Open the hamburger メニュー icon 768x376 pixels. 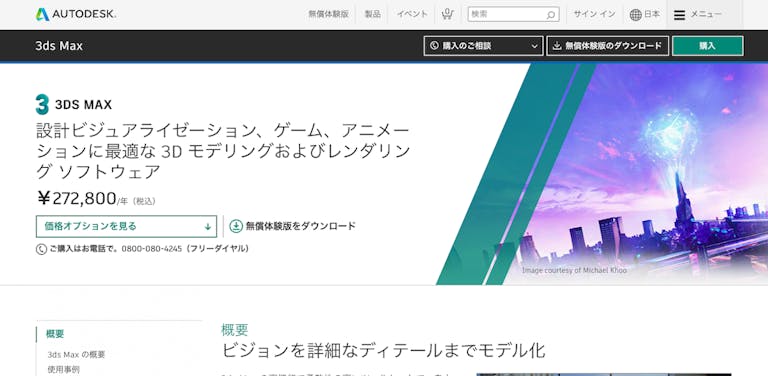click(x=679, y=15)
